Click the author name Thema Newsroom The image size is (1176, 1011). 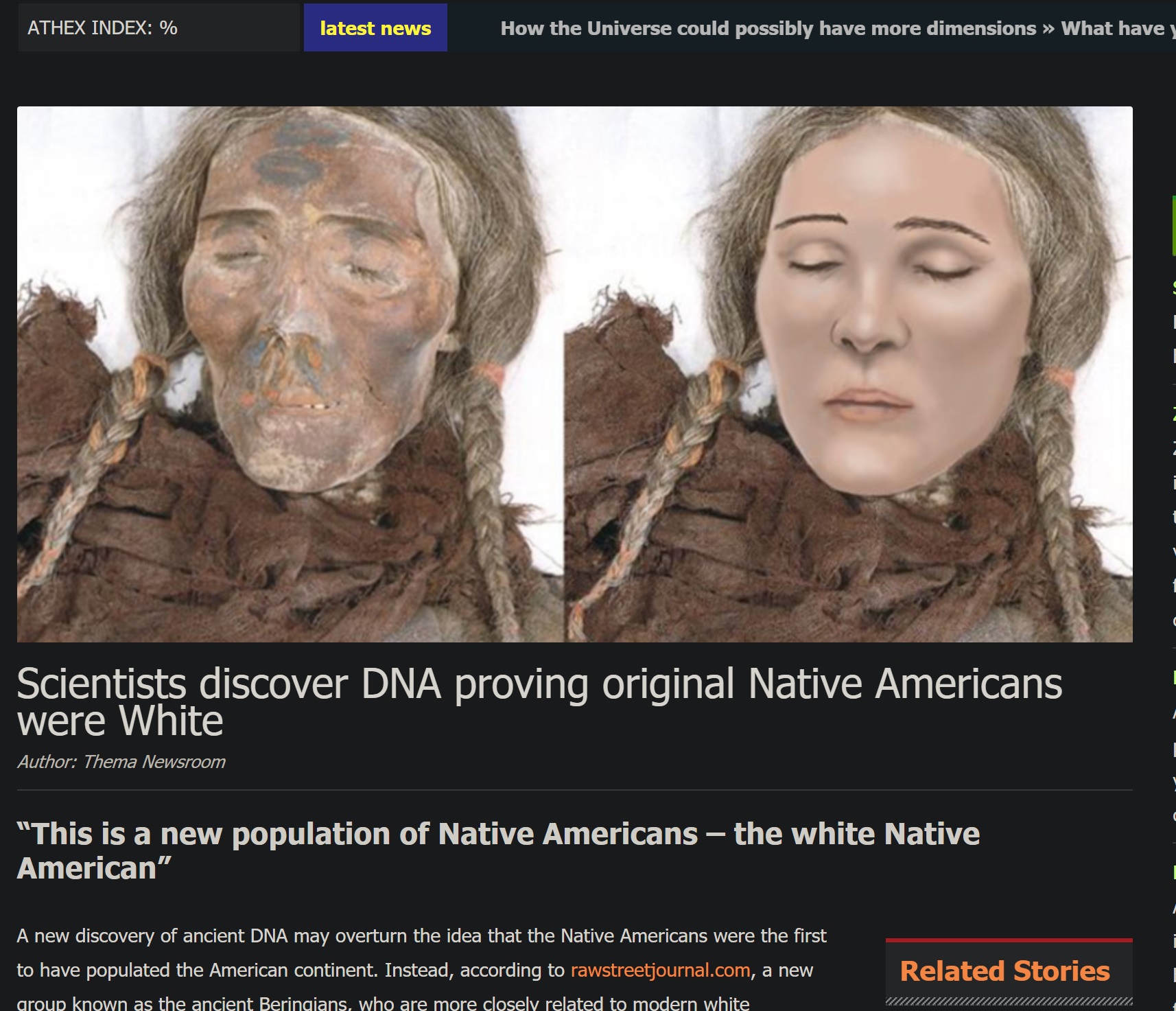[x=154, y=762]
